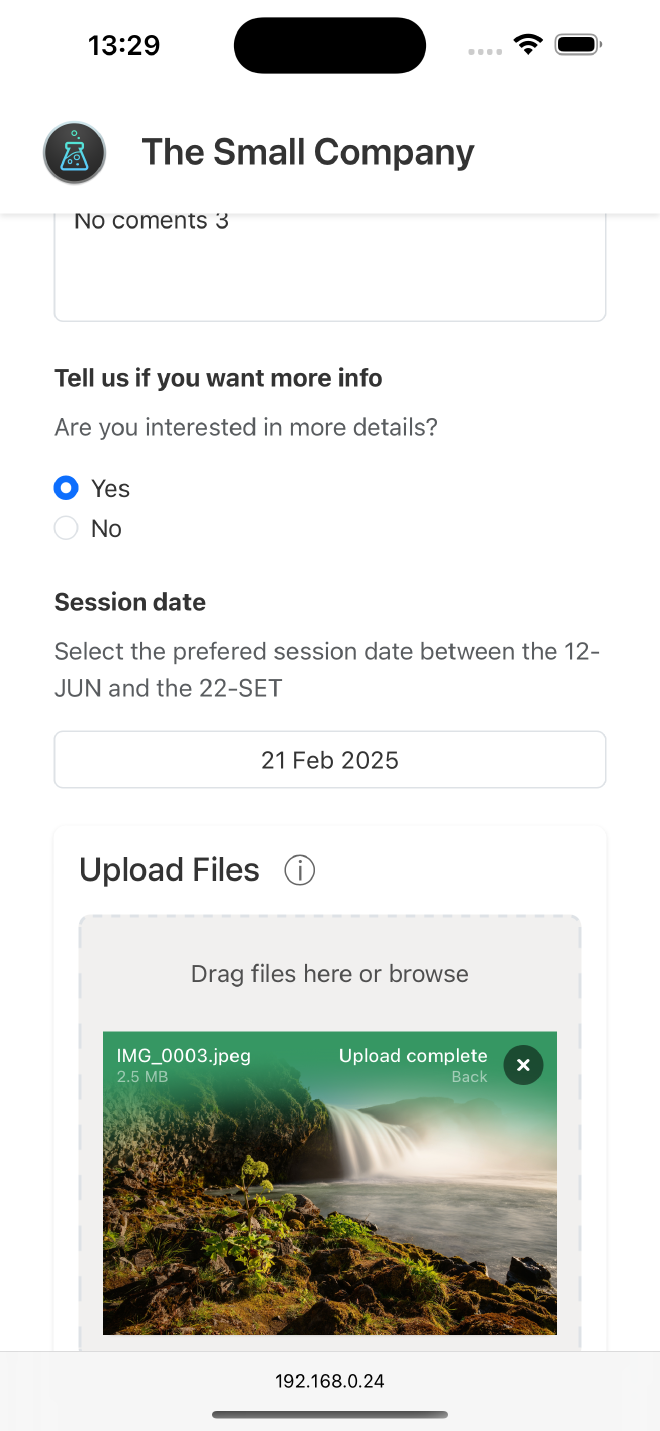Tap the Wi-Fi status icon
Image resolution: width=660 pixels, height=1431 pixels.
point(527,45)
